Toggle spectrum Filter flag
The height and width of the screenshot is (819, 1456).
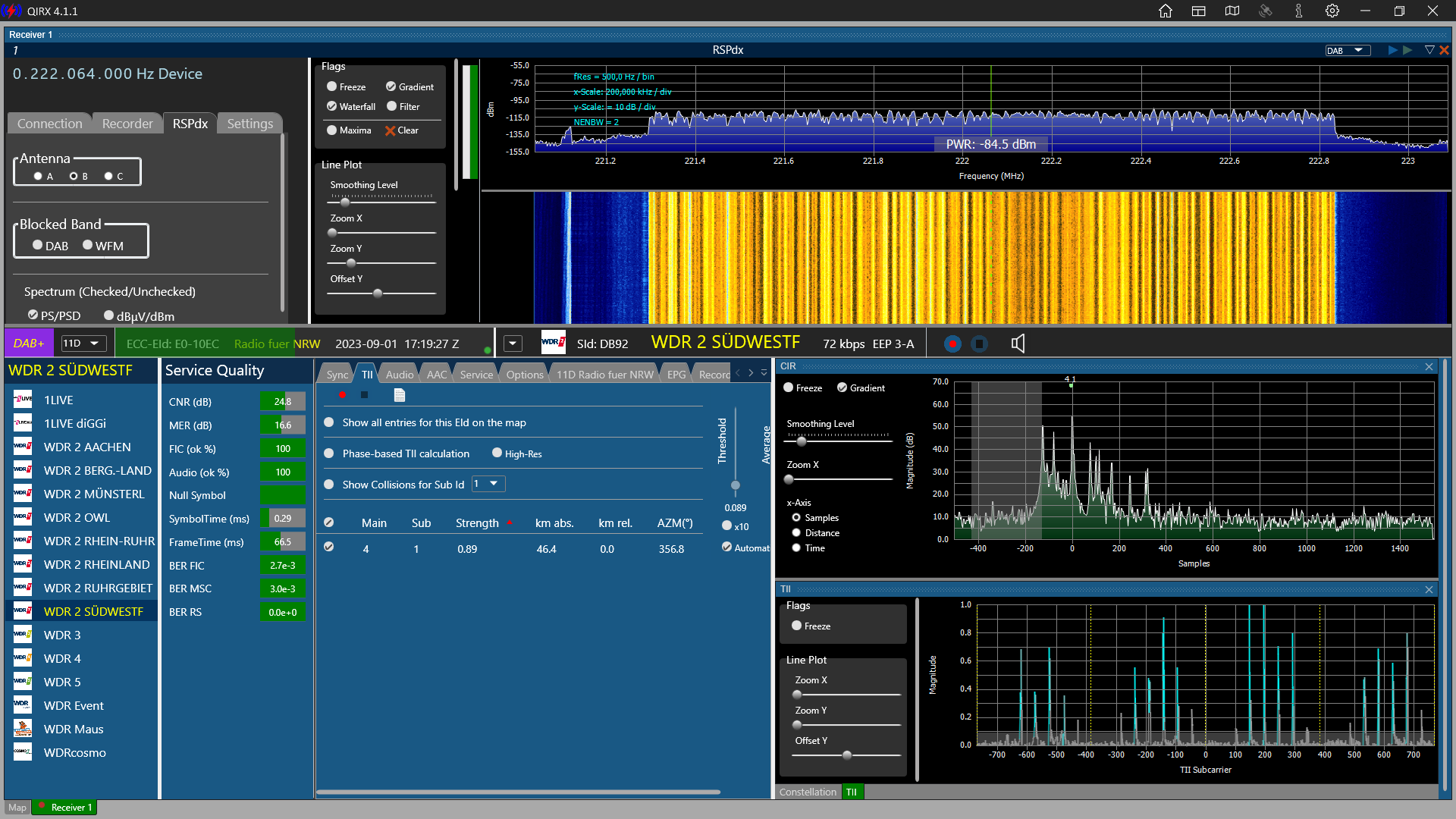click(x=392, y=107)
